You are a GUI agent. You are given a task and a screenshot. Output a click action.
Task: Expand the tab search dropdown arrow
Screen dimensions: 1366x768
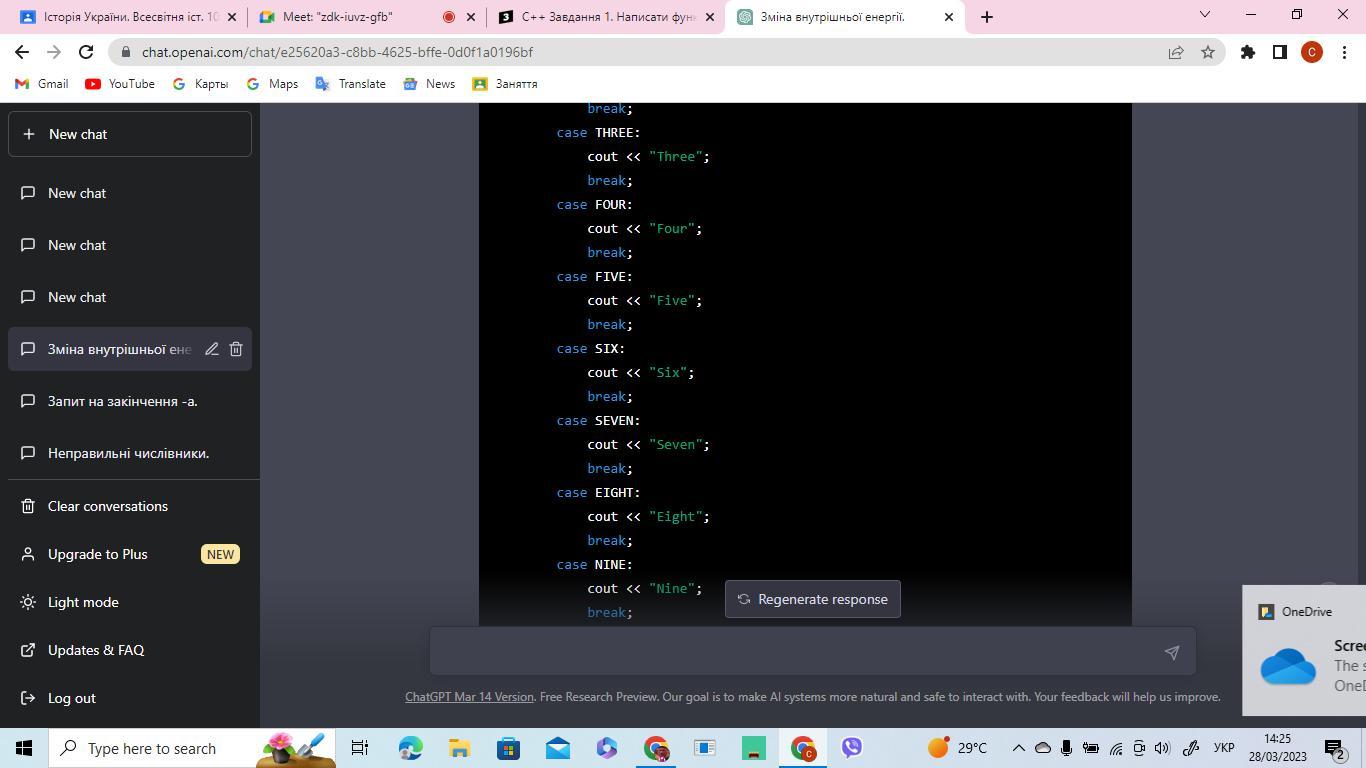coord(1204,15)
